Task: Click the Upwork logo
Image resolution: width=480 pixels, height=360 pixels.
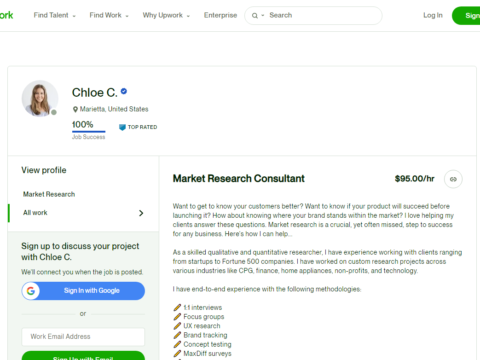Action: click(x=6, y=15)
